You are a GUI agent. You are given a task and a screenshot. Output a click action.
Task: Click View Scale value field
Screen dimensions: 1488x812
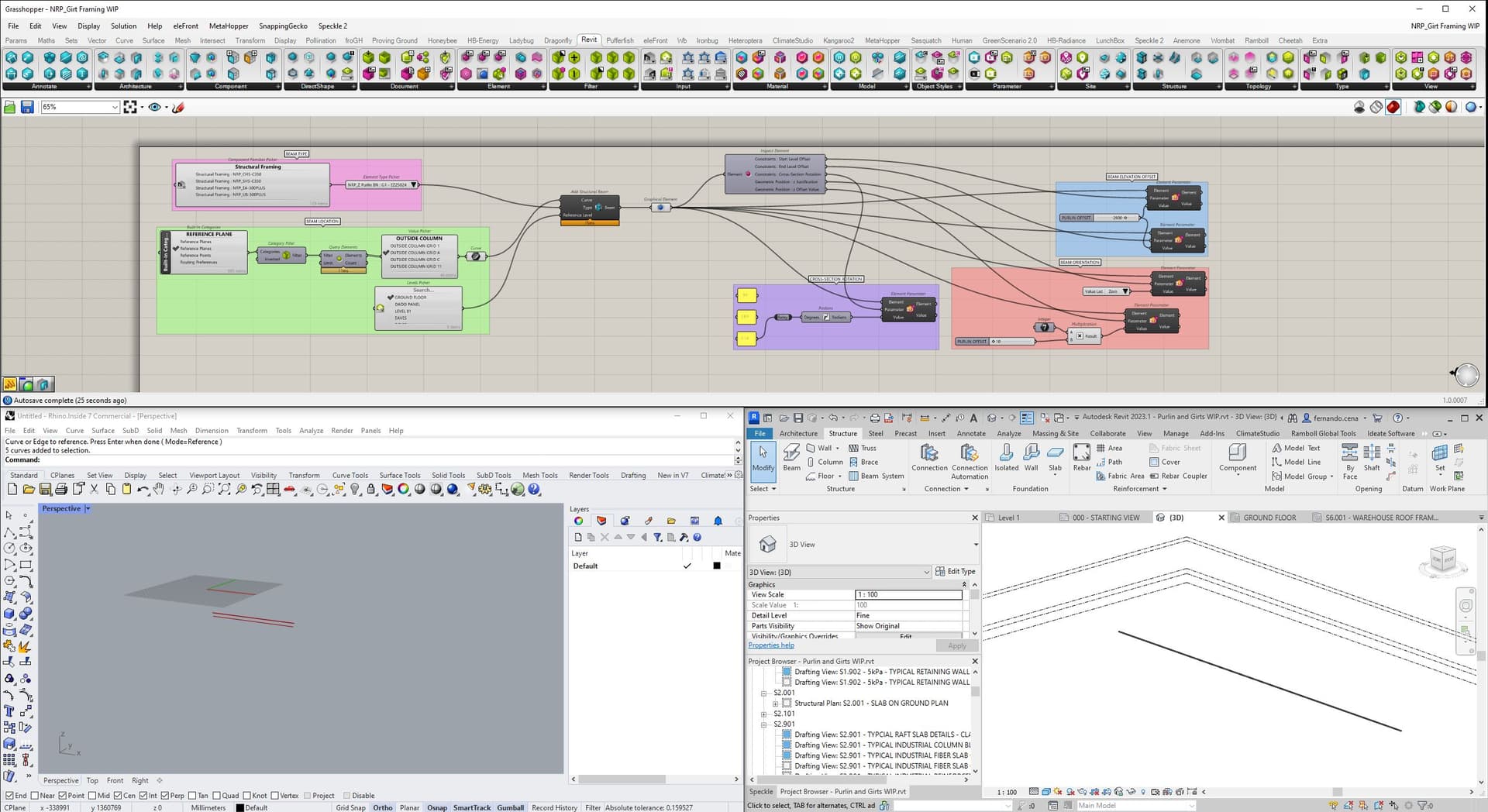click(908, 594)
